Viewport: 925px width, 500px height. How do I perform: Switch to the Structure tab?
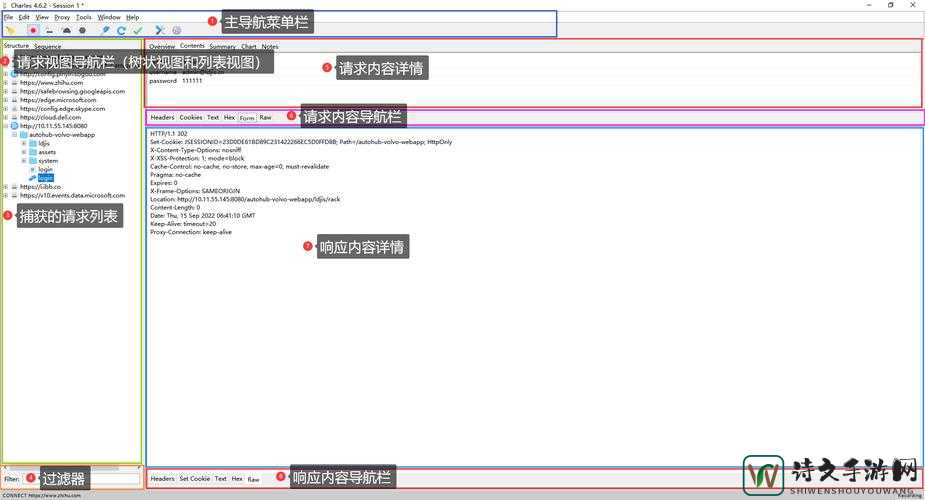point(16,45)
